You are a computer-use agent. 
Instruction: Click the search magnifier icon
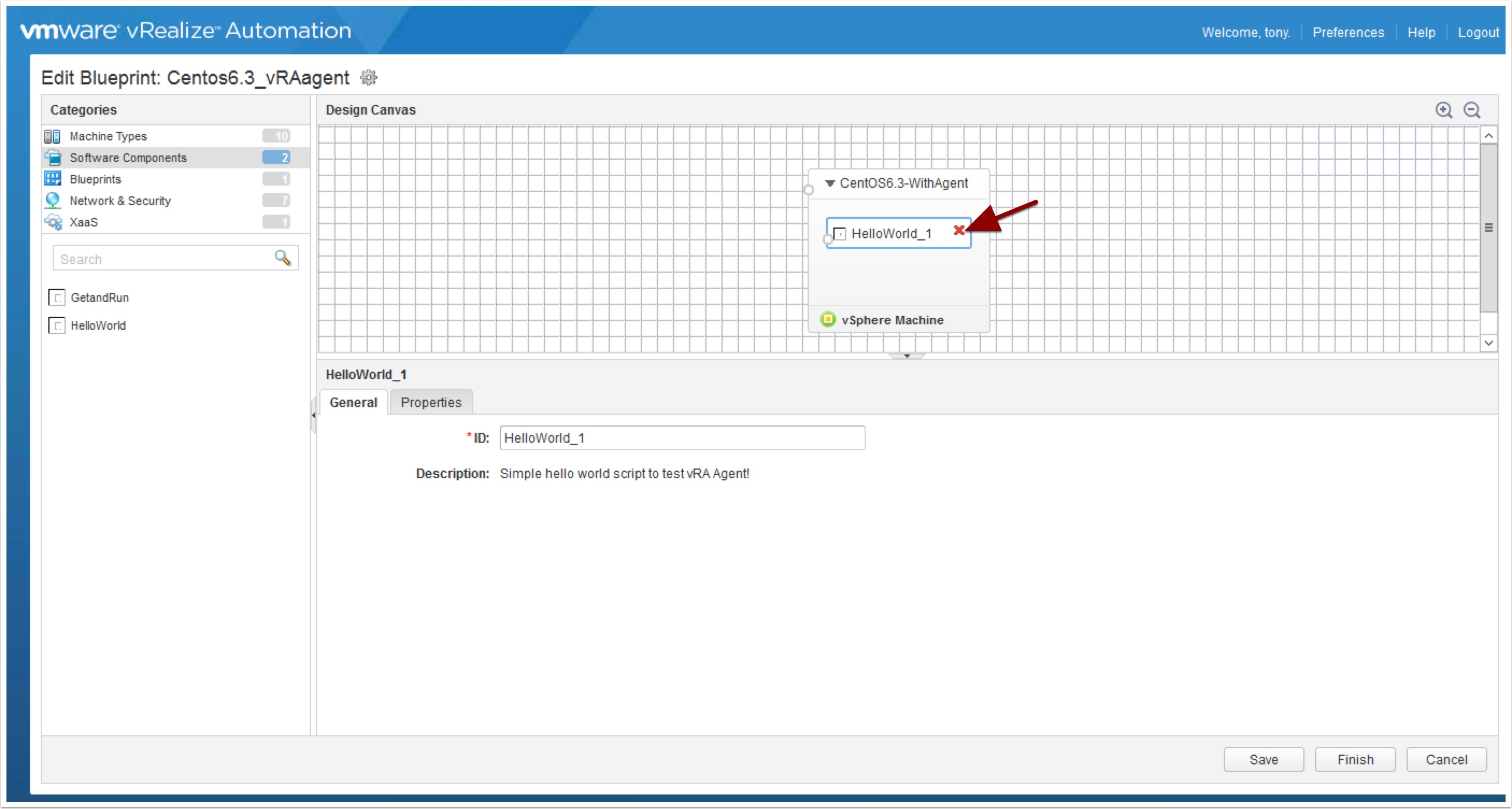[x=282, y=258]
